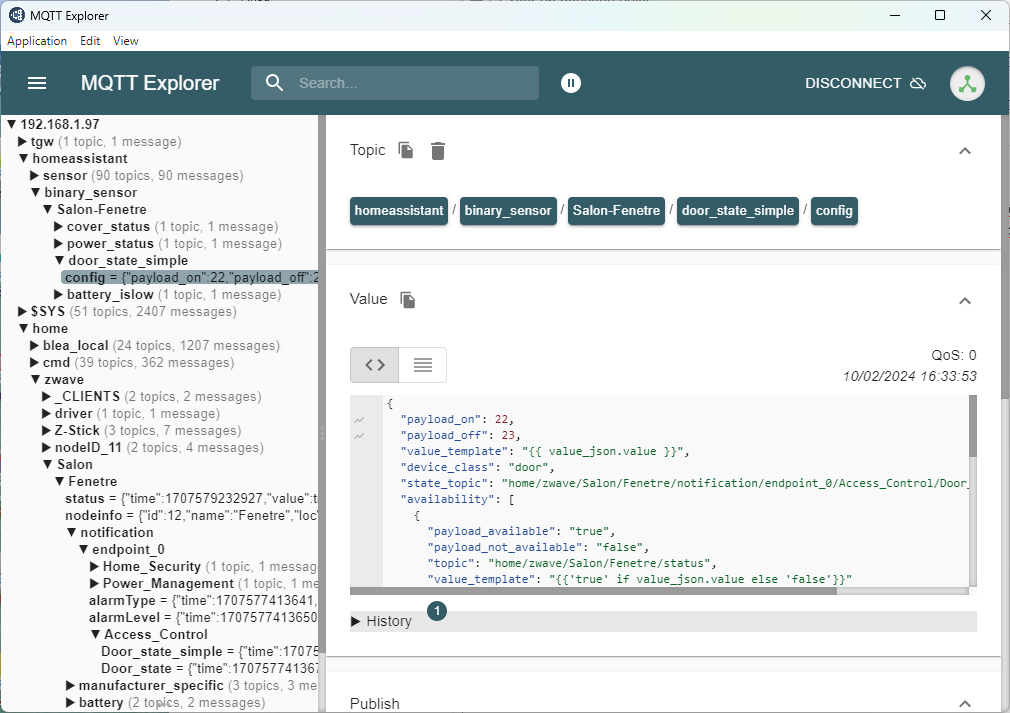Expand the manufacturer_specific topic

click(x=71, y=685)
